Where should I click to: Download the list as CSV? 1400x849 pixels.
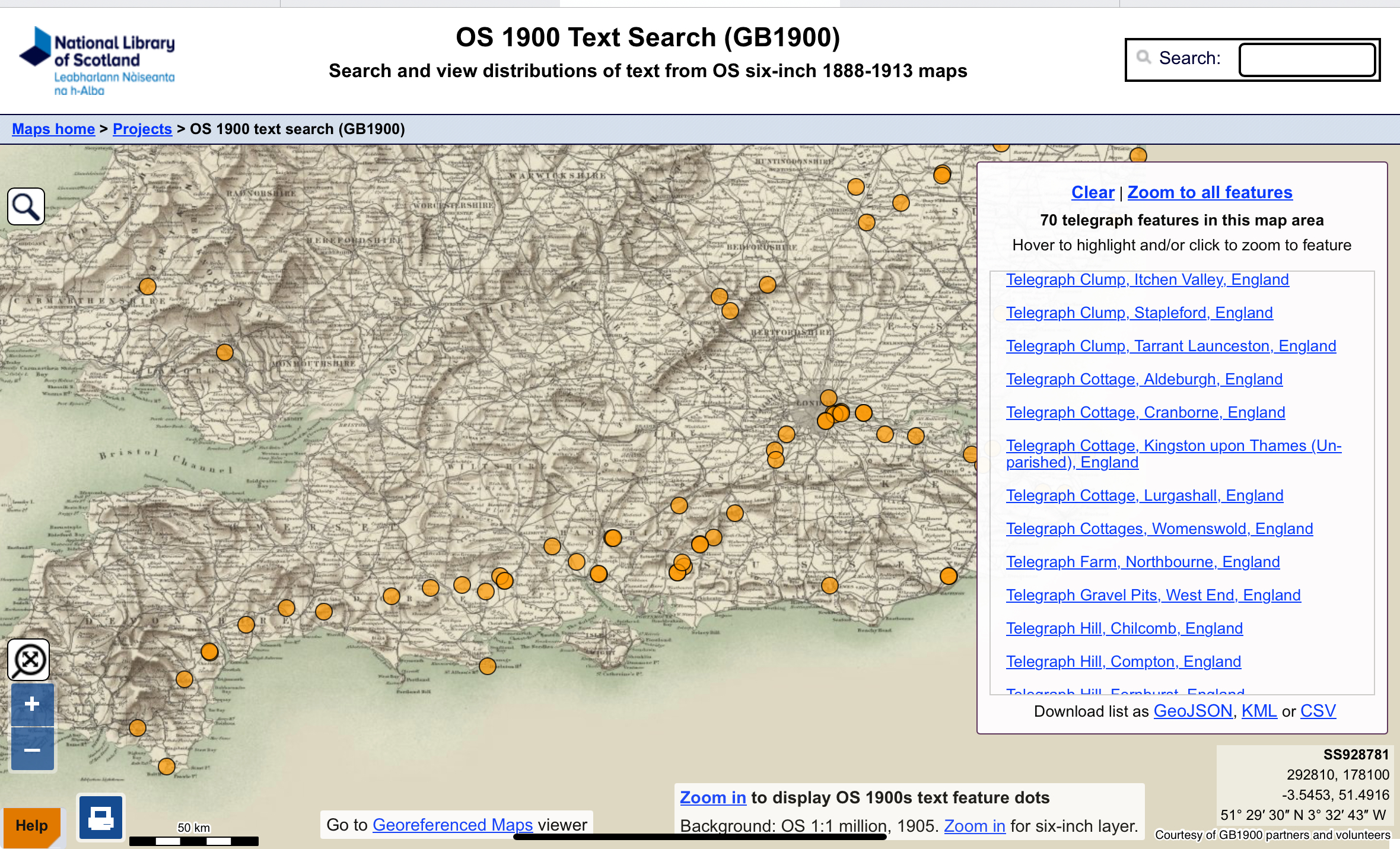click(x=1318, y=711)
